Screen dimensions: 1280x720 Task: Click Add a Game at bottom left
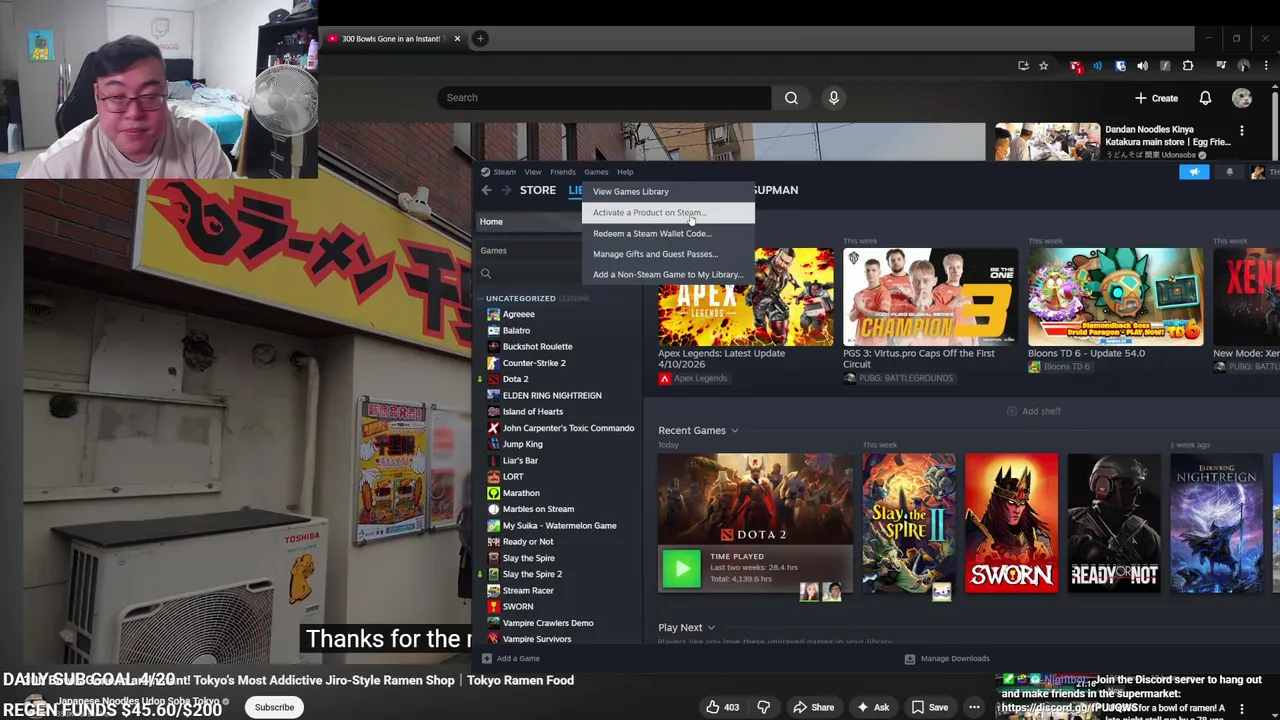[x=511, y=658]
